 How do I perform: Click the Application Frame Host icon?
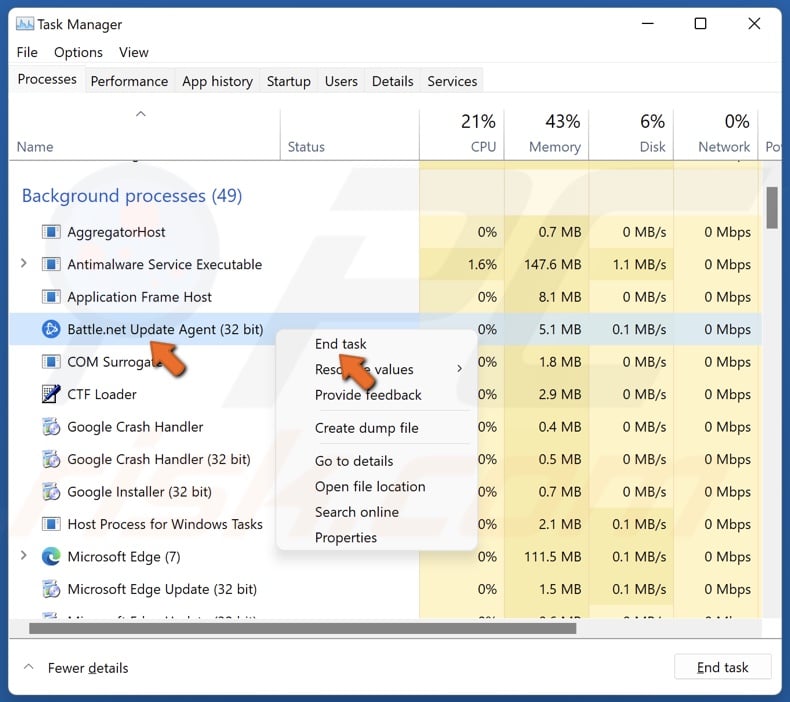pos(51,297)
